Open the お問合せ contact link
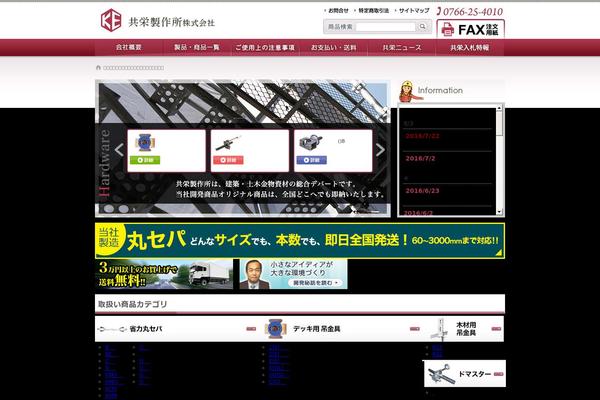The height and width of the screenshot is (400, 600). [338, 11]
